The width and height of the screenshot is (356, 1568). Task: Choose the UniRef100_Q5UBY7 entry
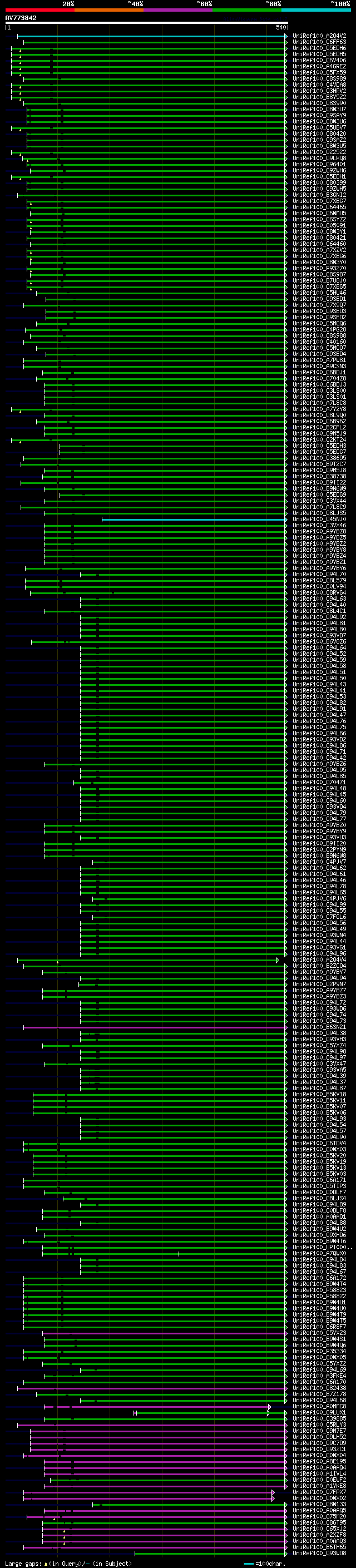[x=319, y=128]
